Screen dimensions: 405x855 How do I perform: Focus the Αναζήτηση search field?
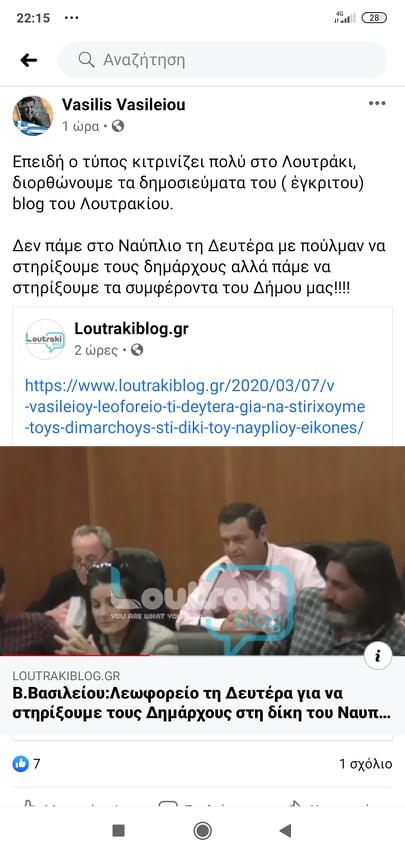coord(223,60)
